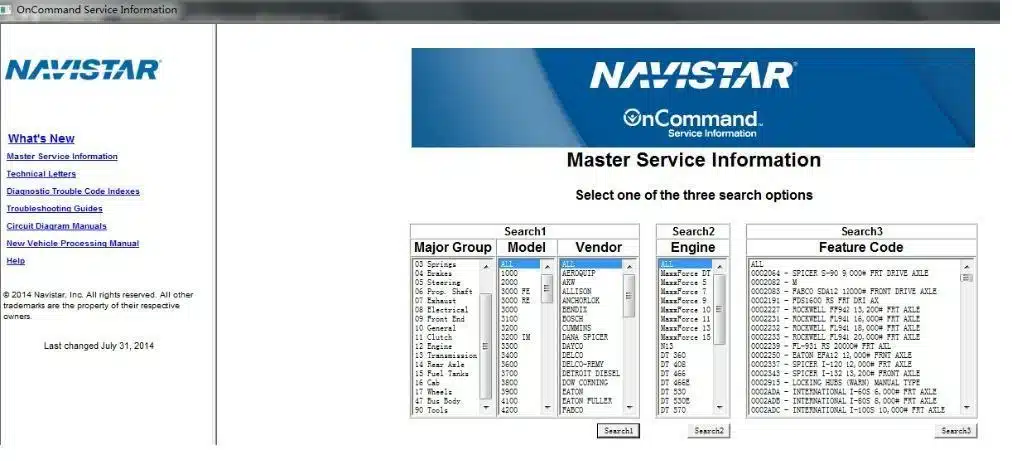The image size is (1012, 461).
Task: Click the Model list's up scroll arrow
Action: tap(547, 266)
